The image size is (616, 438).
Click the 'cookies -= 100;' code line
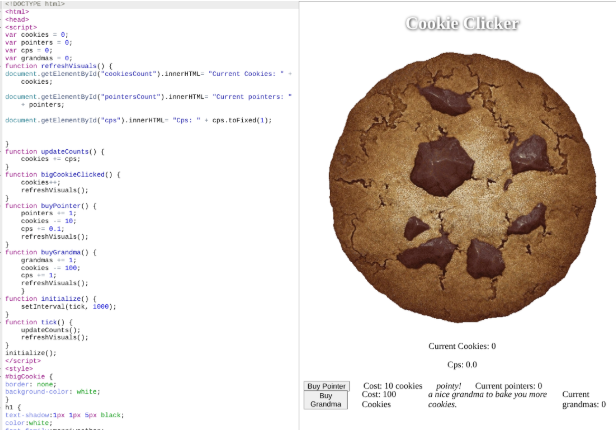(x=50, y=268)
